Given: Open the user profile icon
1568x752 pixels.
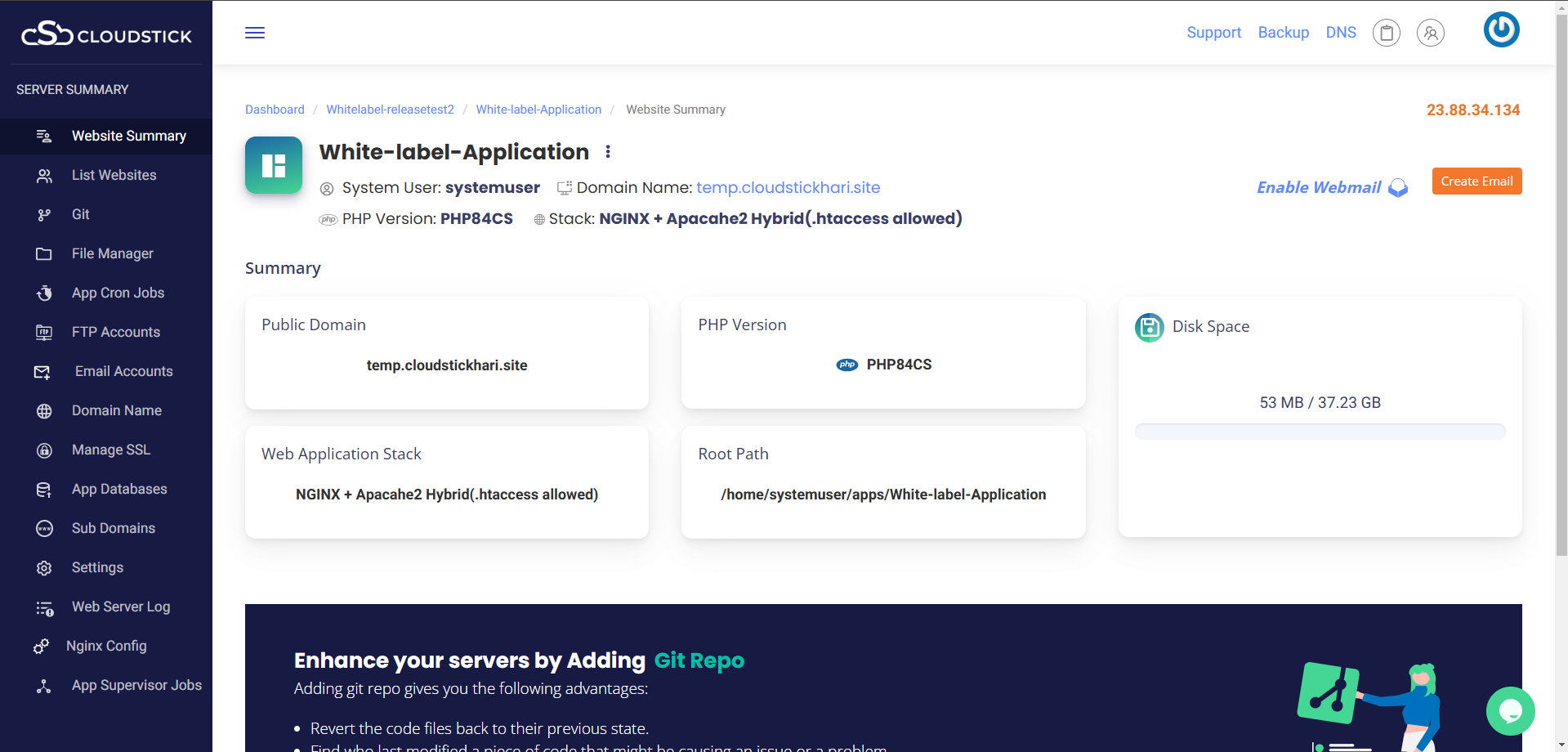Looking at the screenshot, I should click(x=1430, y=33).
